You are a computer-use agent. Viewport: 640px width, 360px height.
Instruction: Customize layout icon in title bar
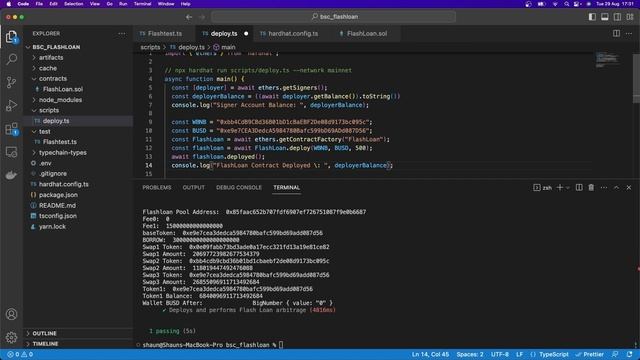pos(630,17)
